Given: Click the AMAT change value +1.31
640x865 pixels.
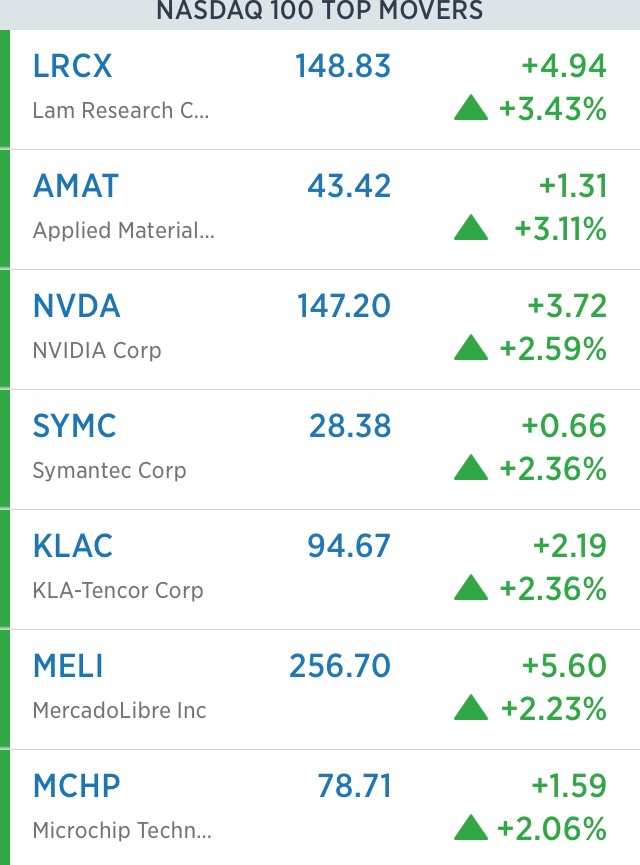Looking at the screenshot, I should click(x=573, y=185).
